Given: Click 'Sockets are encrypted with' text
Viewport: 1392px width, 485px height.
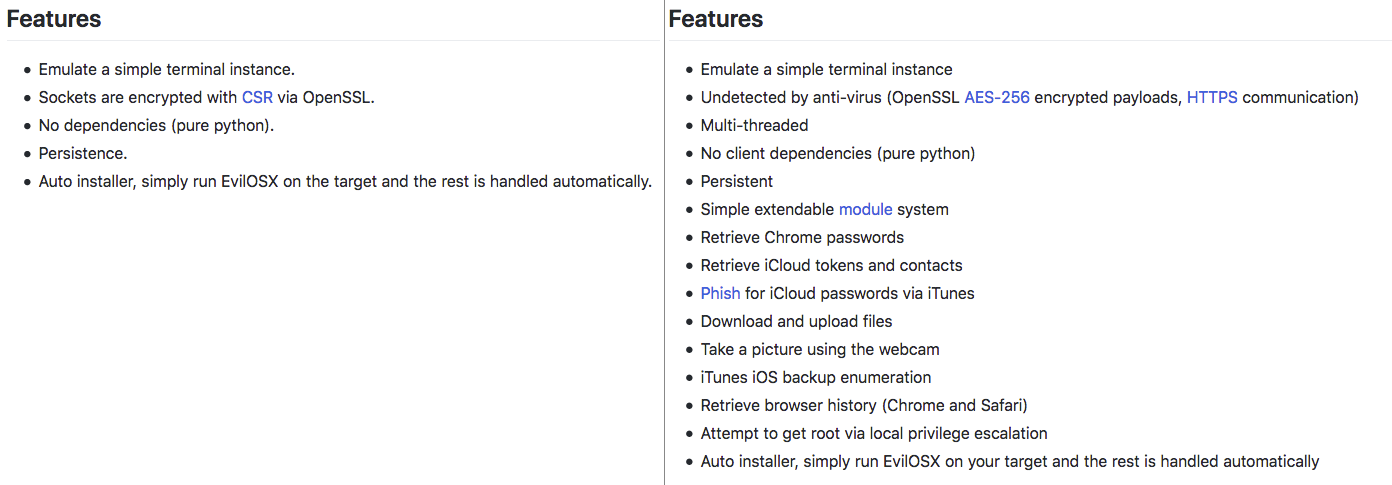Looking at the screenshot, I should point(138,98).
